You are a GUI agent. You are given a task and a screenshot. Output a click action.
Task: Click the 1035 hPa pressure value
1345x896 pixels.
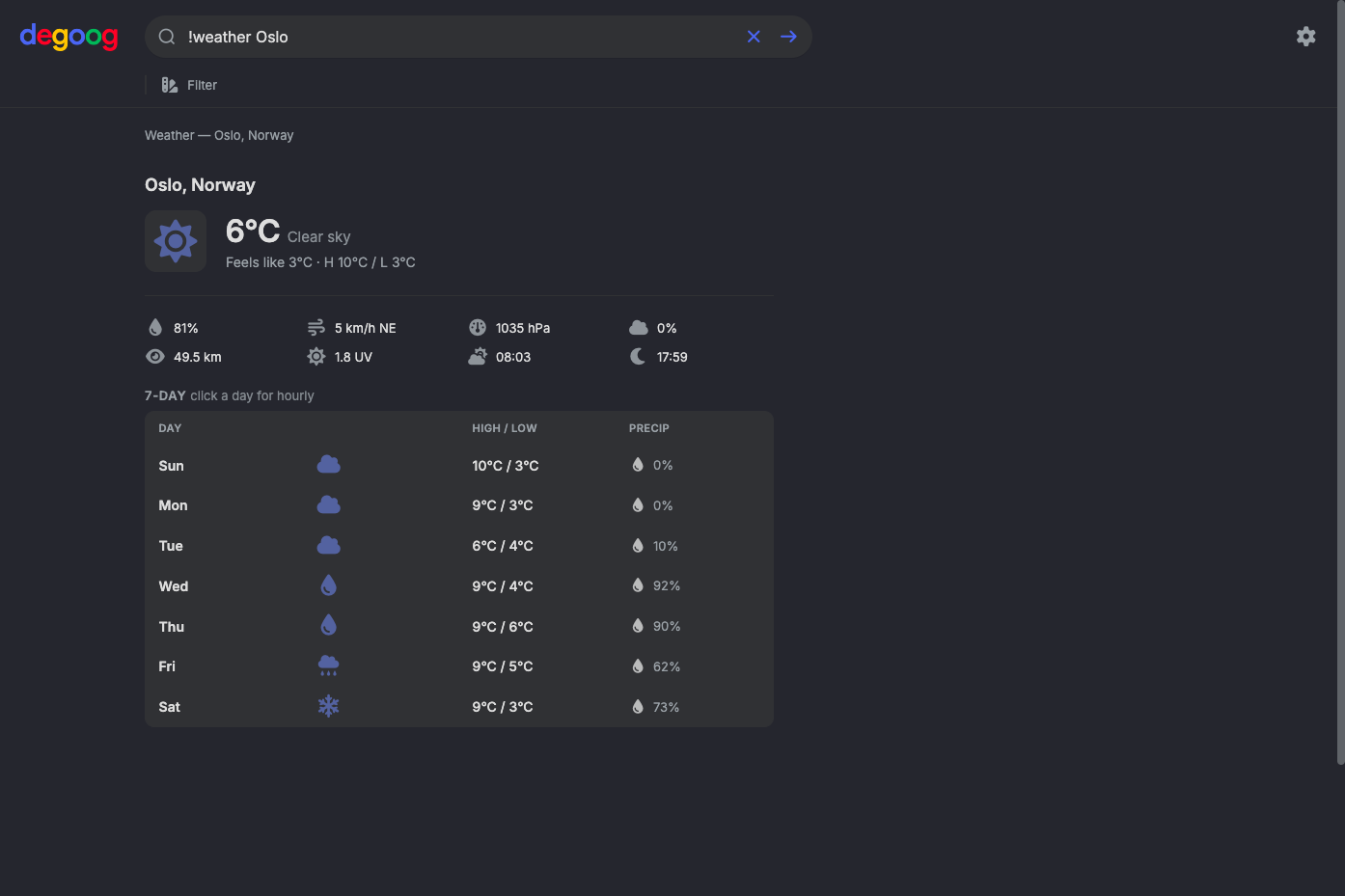[x=523, y=328]
